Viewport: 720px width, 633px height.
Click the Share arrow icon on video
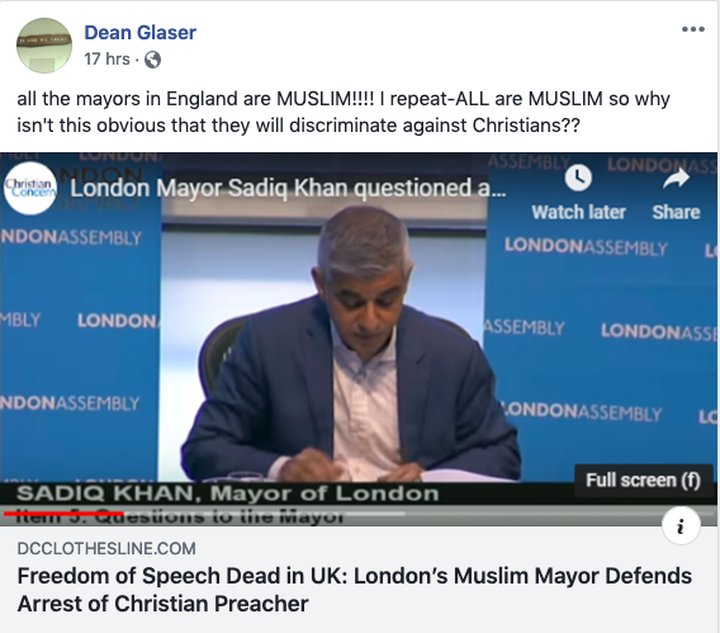click(x=676, y=178)
